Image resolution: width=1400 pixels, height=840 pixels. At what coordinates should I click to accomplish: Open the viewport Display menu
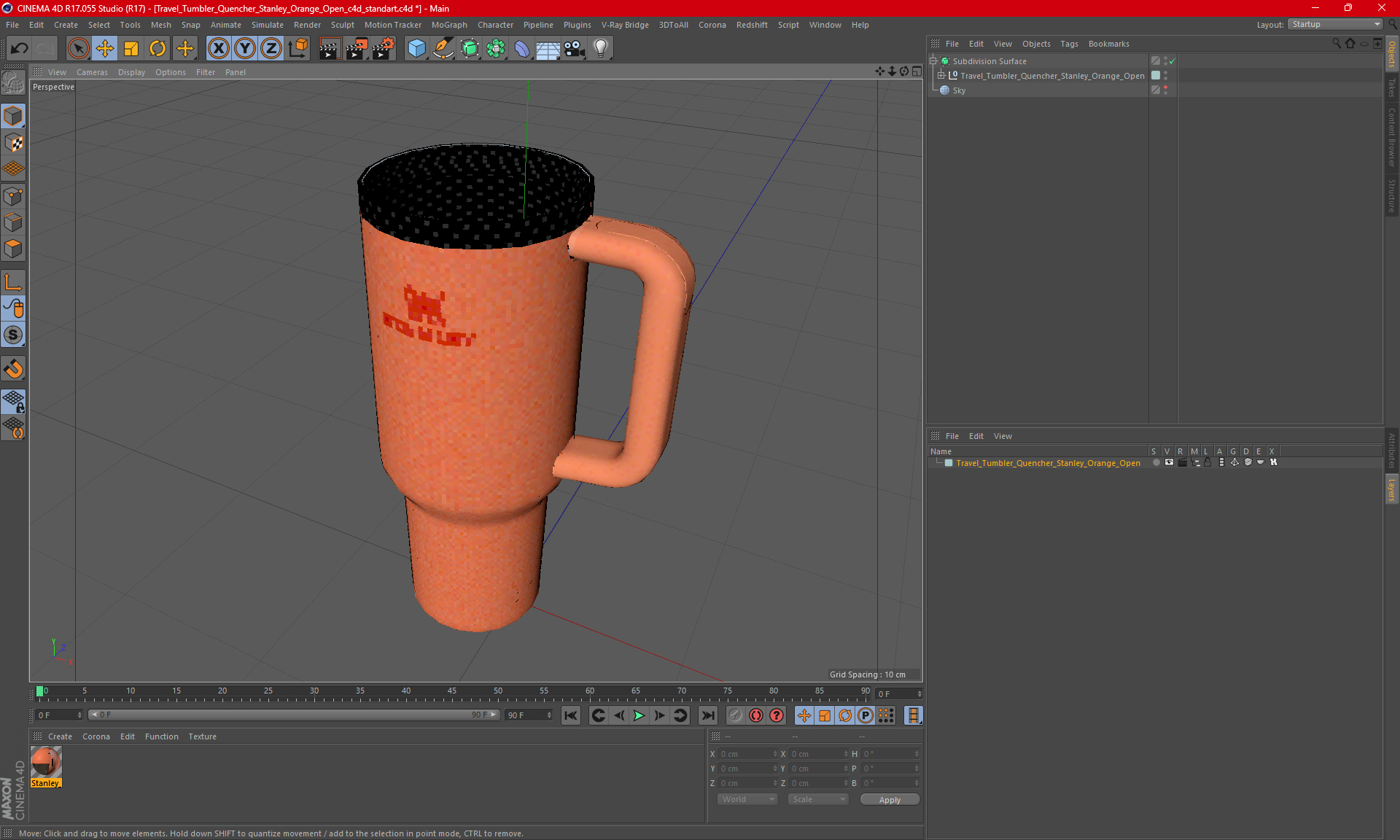point(131,72)
